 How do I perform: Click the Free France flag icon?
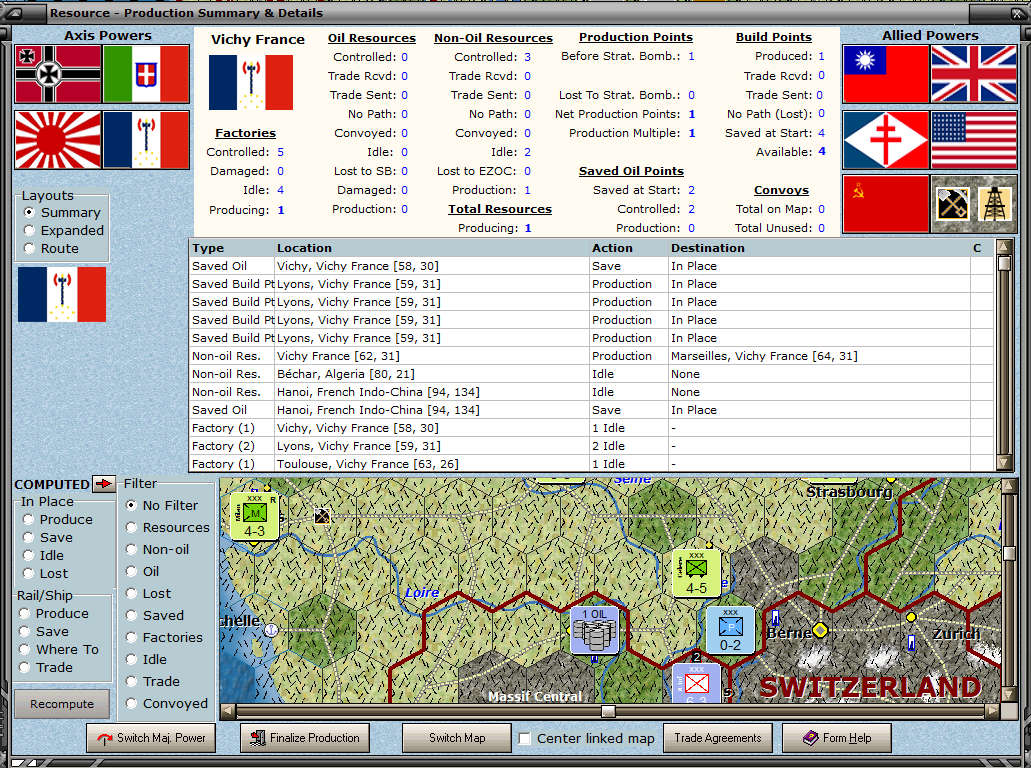tap(886, 140)
